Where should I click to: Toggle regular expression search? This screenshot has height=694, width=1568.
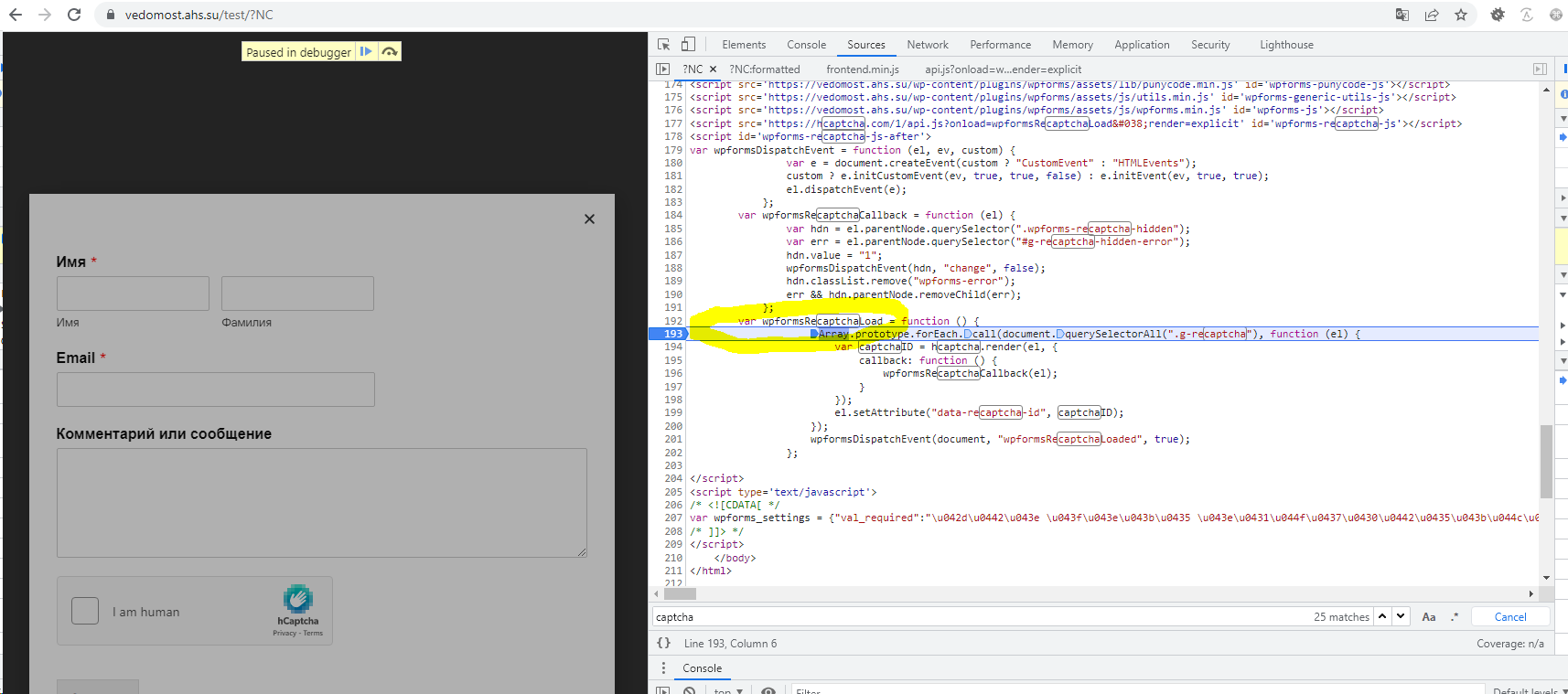click(1455, 617)
